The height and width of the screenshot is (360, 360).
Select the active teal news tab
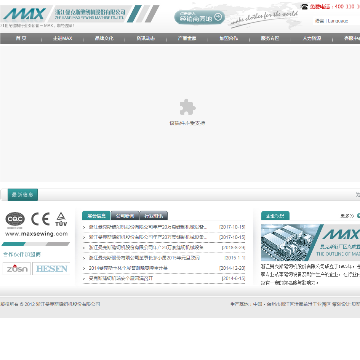tap(96, 216)
